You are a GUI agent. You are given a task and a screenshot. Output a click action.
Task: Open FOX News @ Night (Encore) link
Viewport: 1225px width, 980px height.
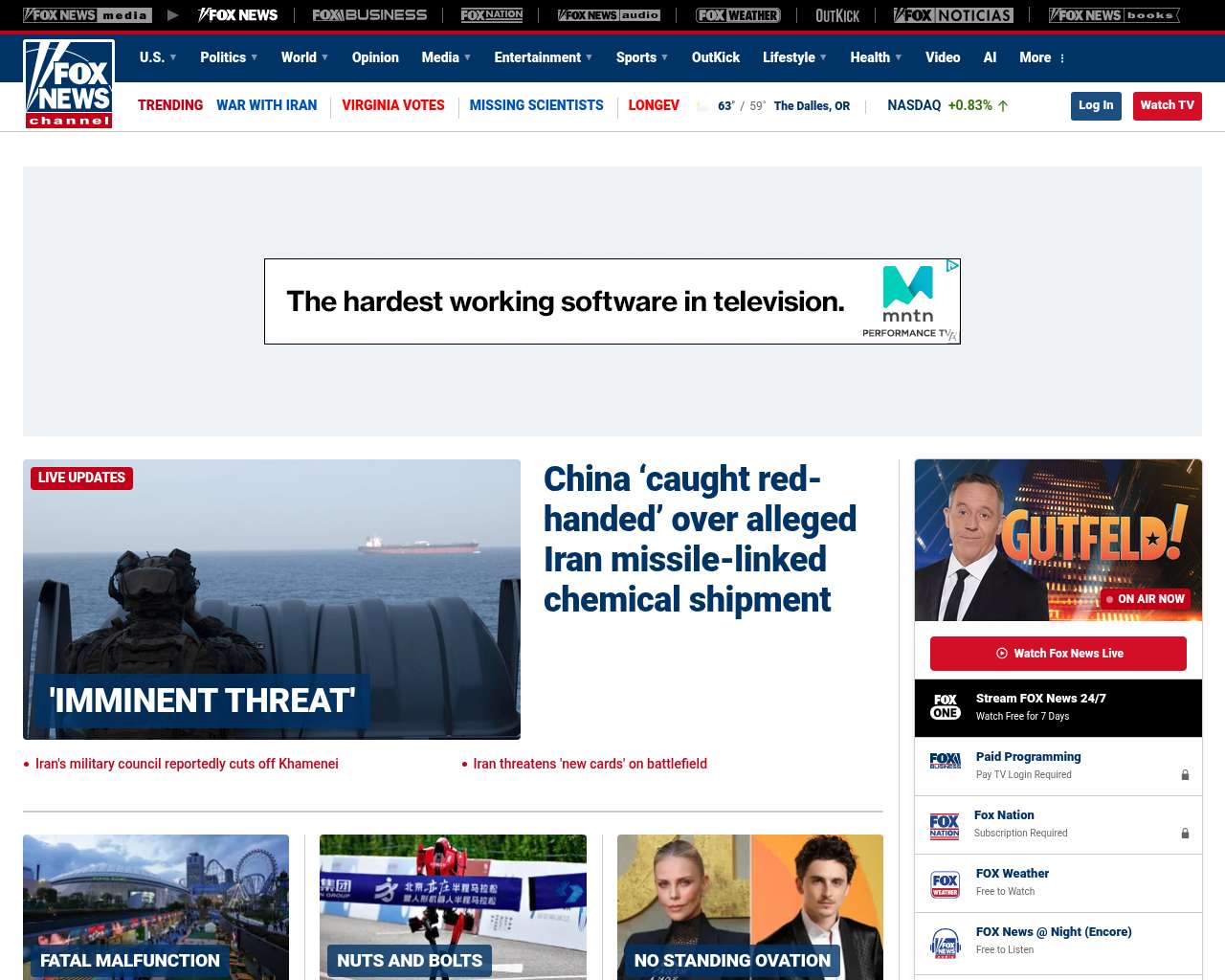pos(1054,932)
